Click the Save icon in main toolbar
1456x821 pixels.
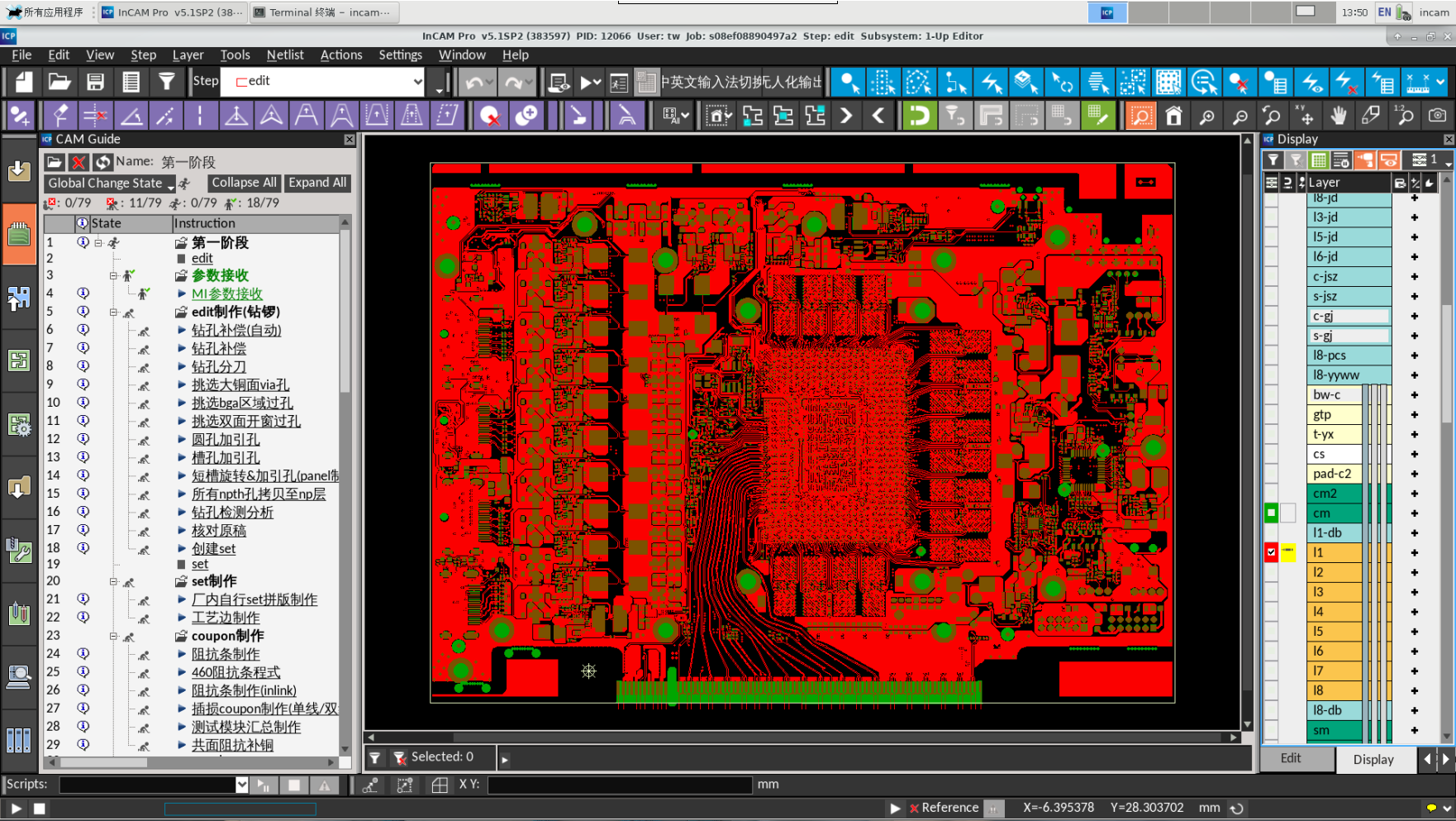(95, 82)
